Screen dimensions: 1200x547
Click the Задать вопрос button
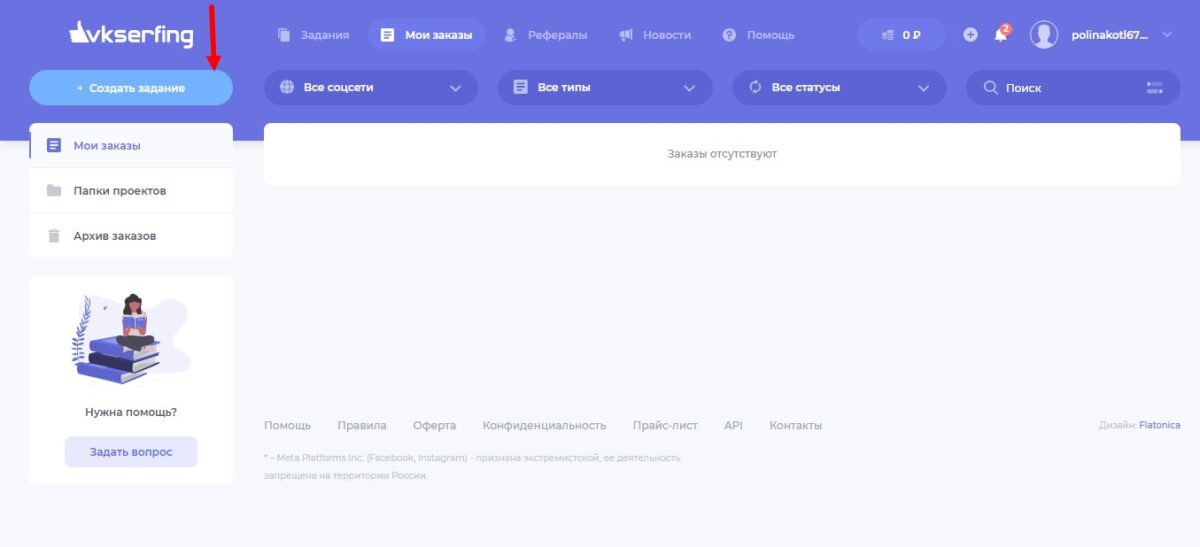point(131,452)
